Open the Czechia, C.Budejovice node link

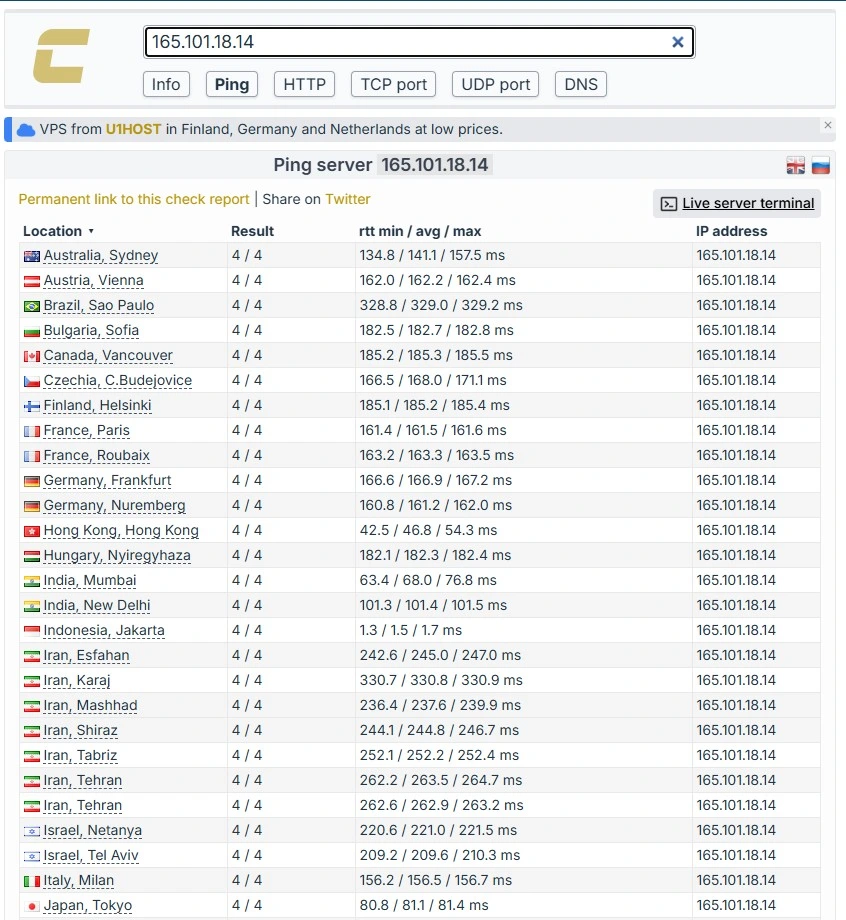[x=117, y=380]
